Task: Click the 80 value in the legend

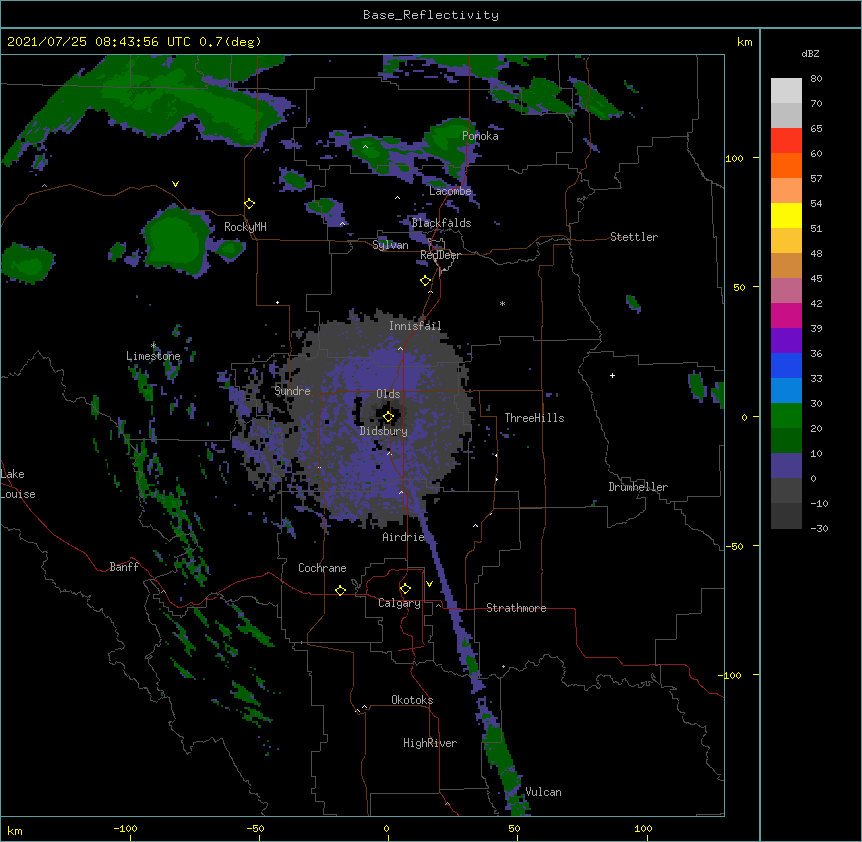Action: (816, 79)
